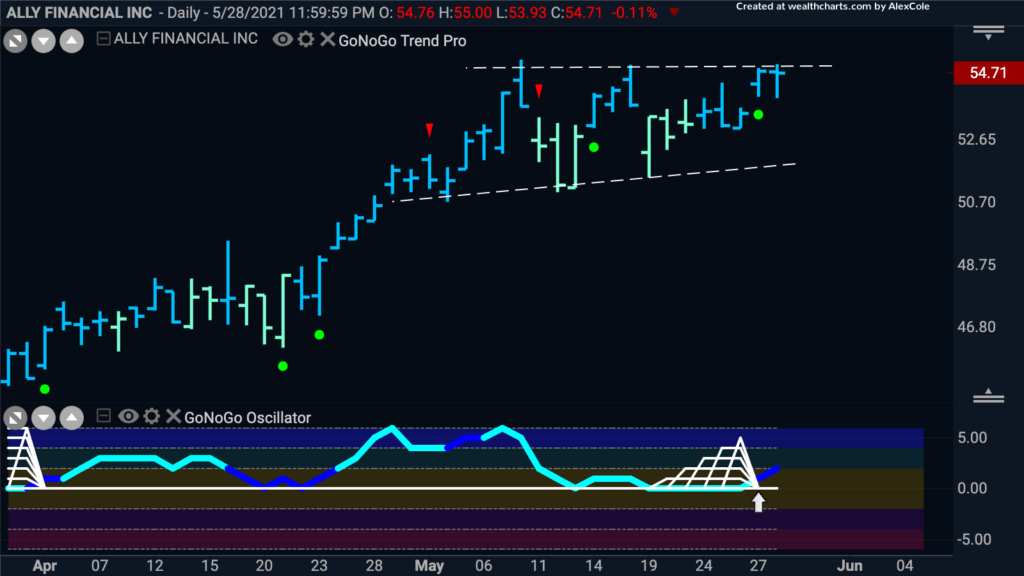Viewport: 1024px width, 576px height.
Task: Click the May label on the date axis
Action: click(429, 566)
